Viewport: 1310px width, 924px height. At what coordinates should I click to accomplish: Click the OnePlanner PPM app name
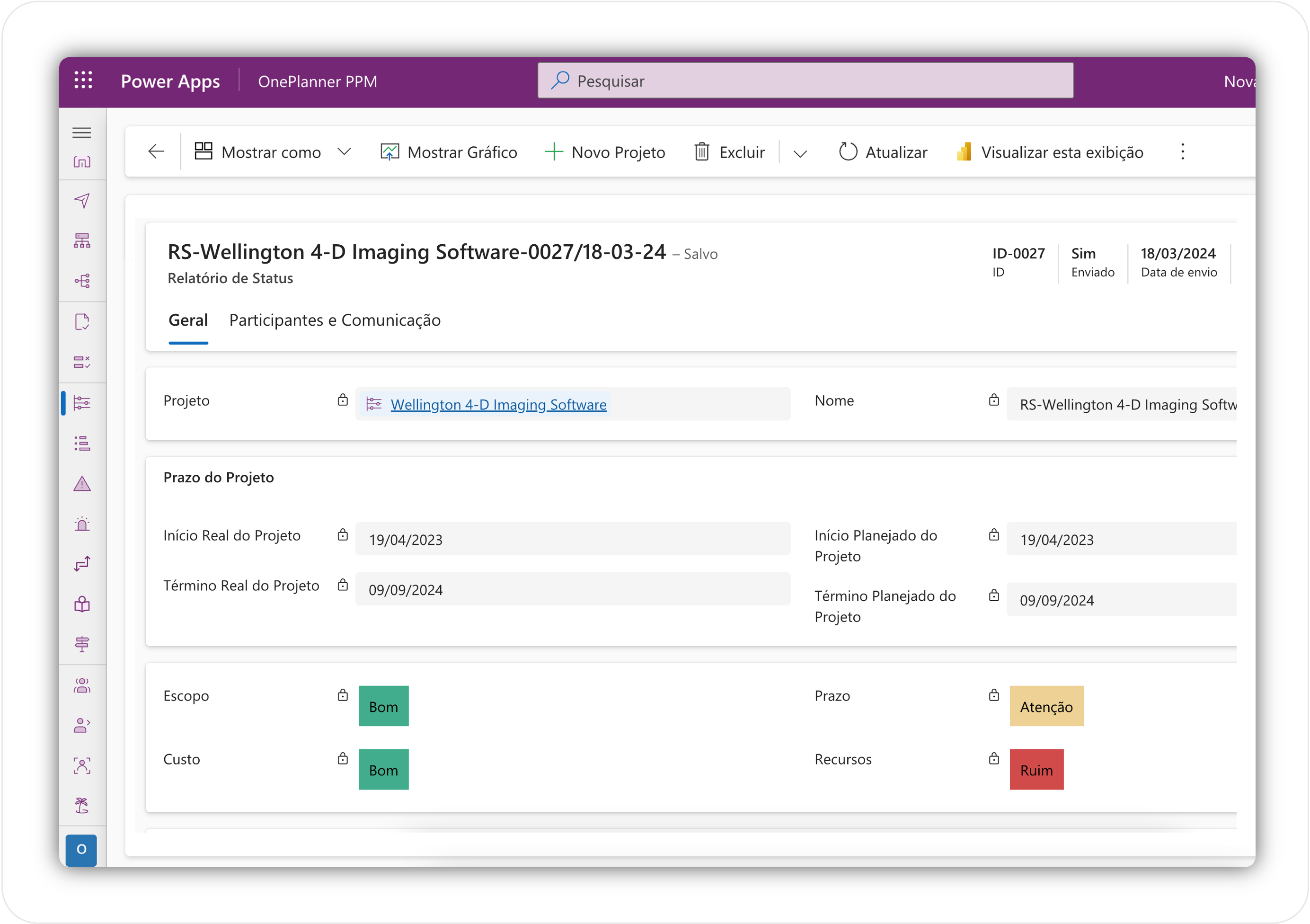pyautogui.click(x=317, y=81)
